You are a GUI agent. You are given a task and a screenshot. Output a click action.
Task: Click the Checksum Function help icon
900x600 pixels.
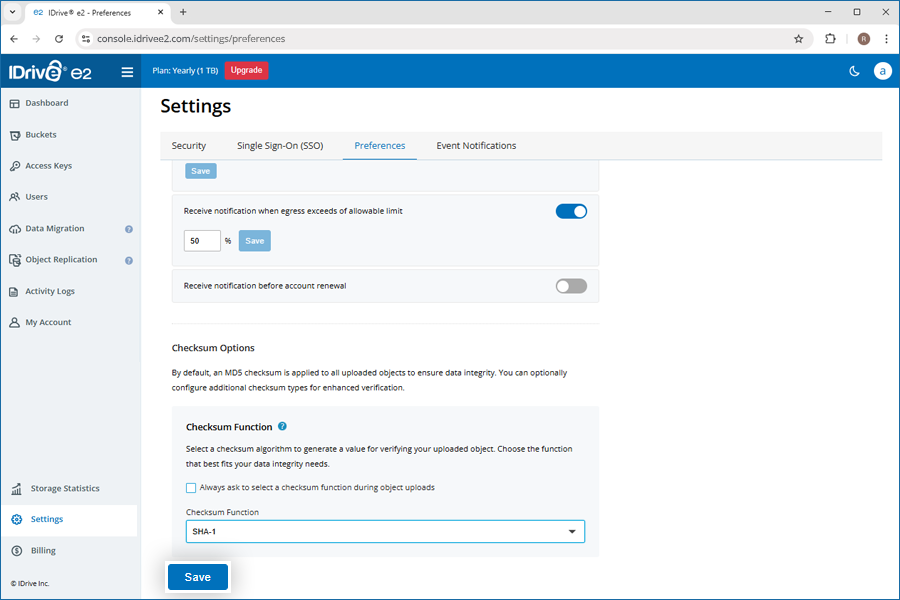click(x=283, y=427)
